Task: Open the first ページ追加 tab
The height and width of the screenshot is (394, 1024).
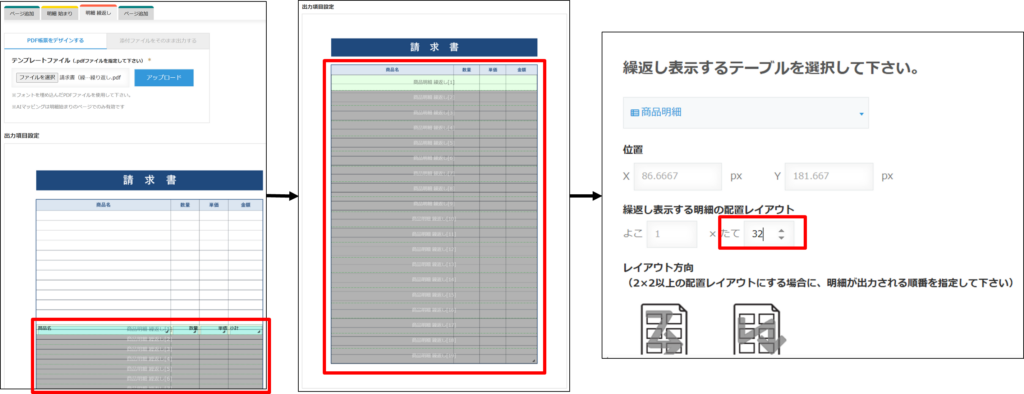Action: tap(21, 13)
